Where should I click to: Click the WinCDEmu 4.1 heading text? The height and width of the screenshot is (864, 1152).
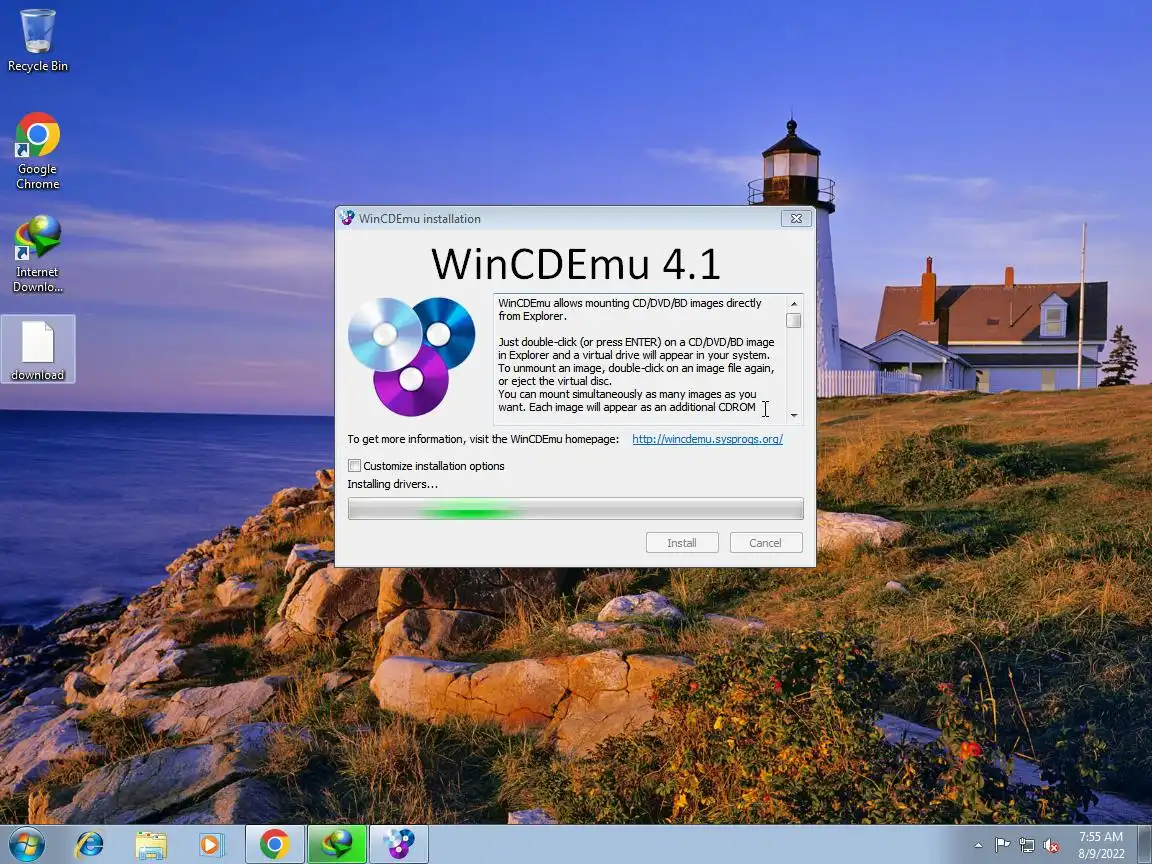click(x=575, y=264)
